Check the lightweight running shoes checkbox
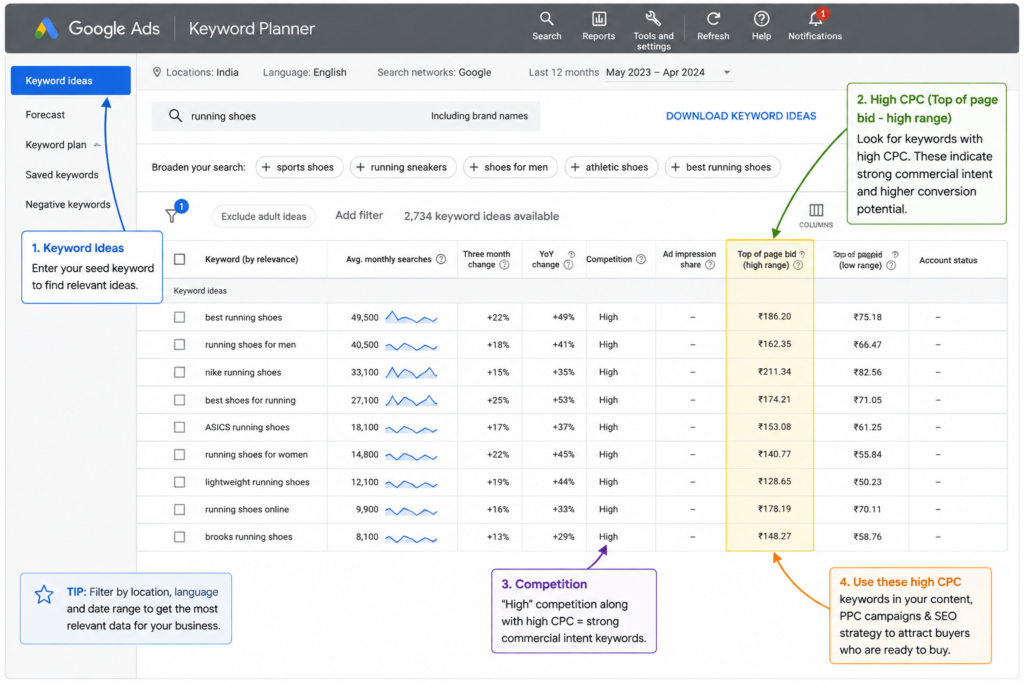 [180, 482]
